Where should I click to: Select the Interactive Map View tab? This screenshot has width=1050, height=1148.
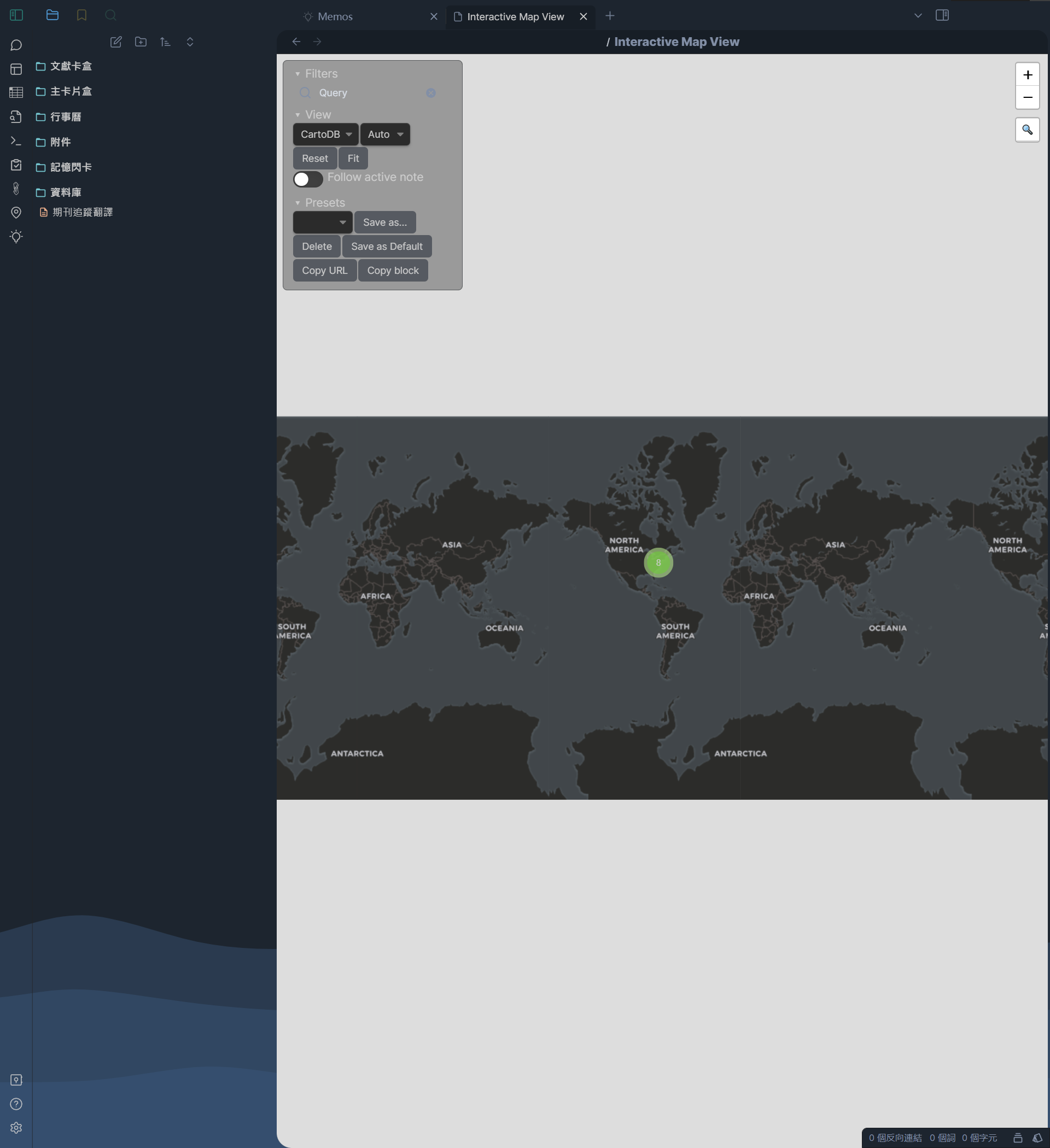[515, 16]
